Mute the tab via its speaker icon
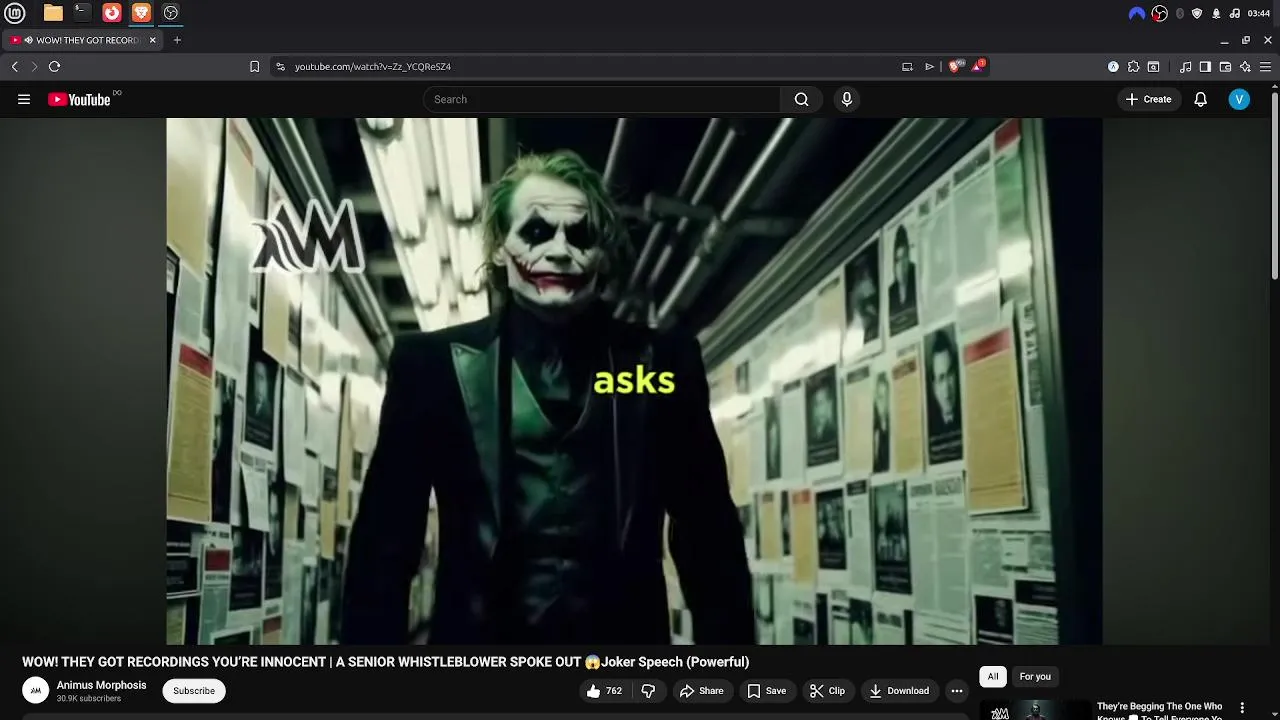Viewport: 1280px width, 720px height. (x=28, y=40)
